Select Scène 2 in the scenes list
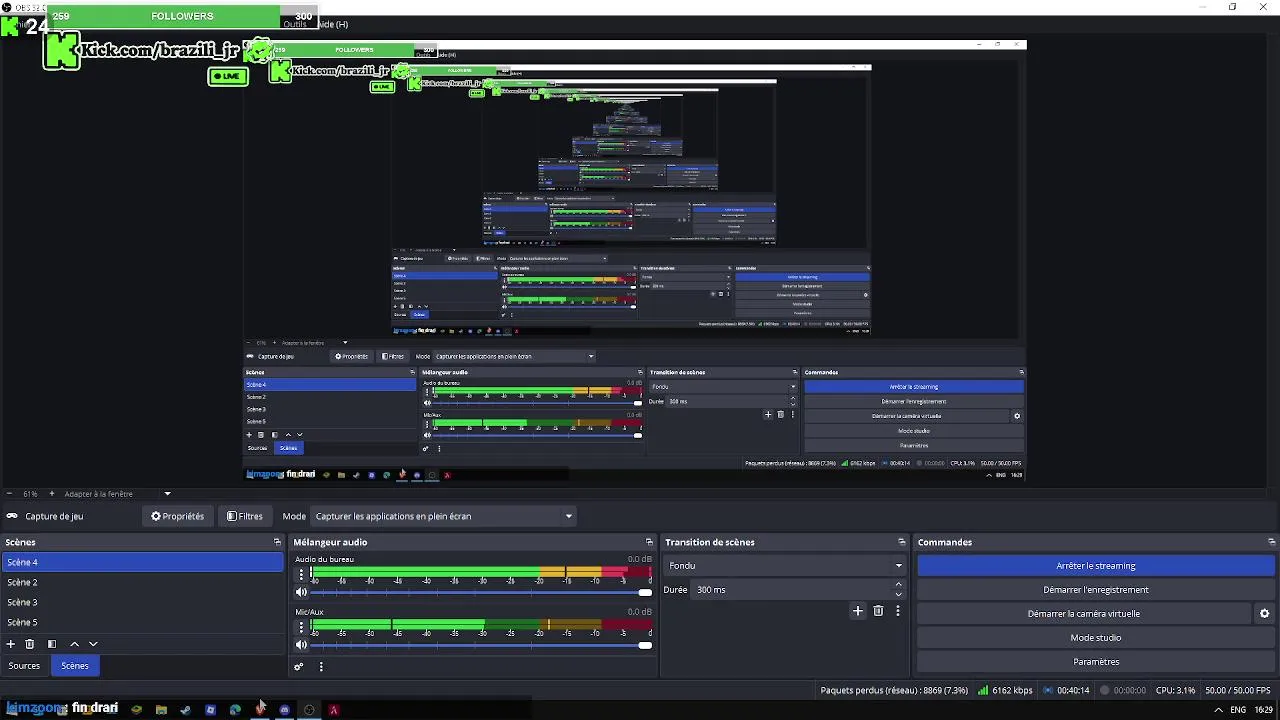This screenshot has height=720, width=1280. click(143, 582)
